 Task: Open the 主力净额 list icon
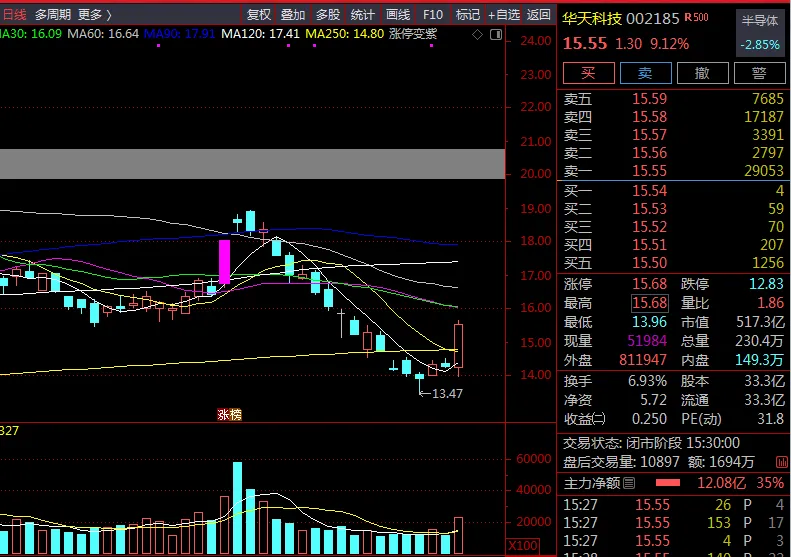pyautogui.click(x=629, y=483)
